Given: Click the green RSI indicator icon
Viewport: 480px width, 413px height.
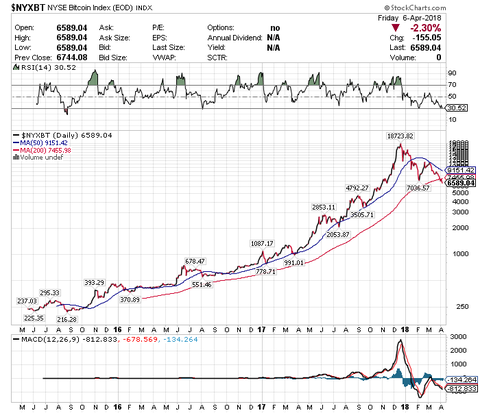Looking at the screenshot, I should coord(16,67).
